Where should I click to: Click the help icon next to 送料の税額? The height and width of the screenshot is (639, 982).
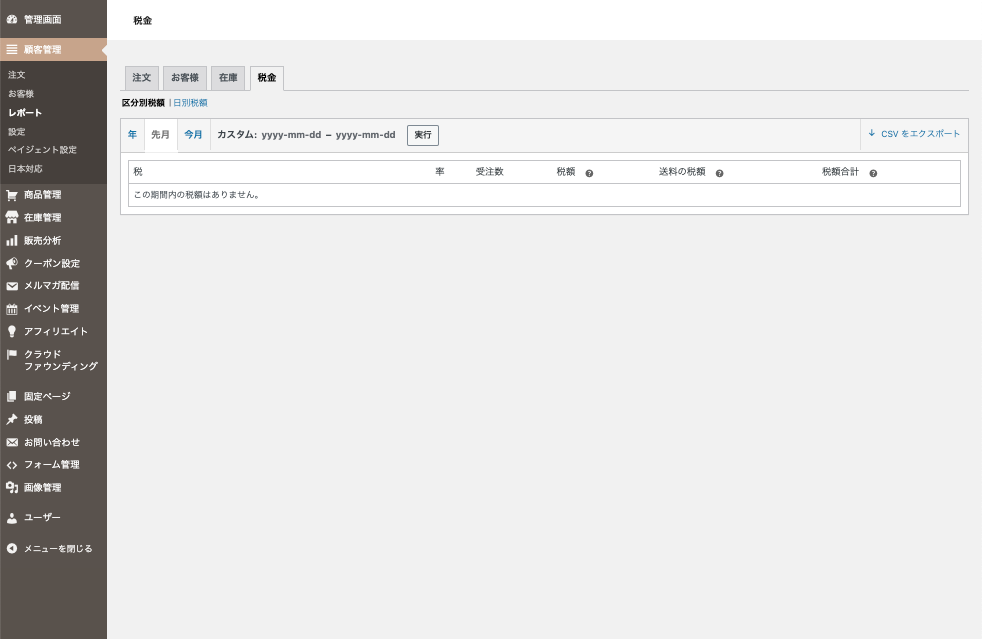tap(719, 173)
